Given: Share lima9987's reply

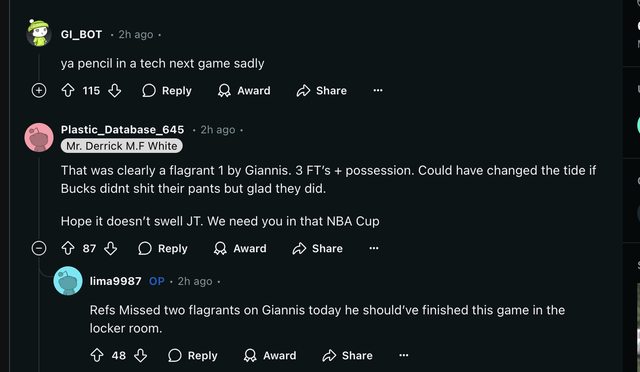Looking at the screenshot, I should point(347,355).
